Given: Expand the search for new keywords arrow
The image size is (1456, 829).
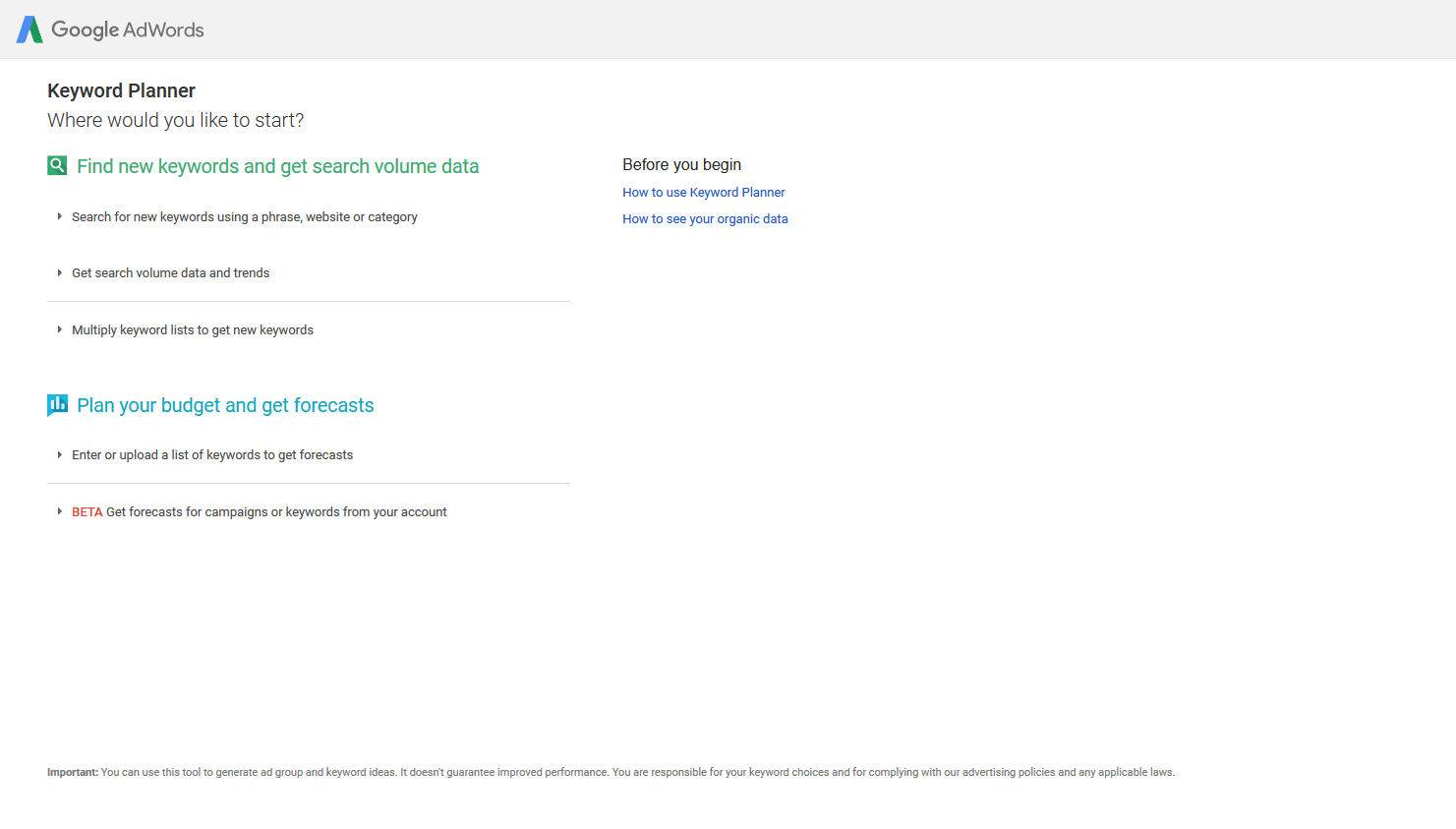Looking at the screenshot, I should point(59,216).
